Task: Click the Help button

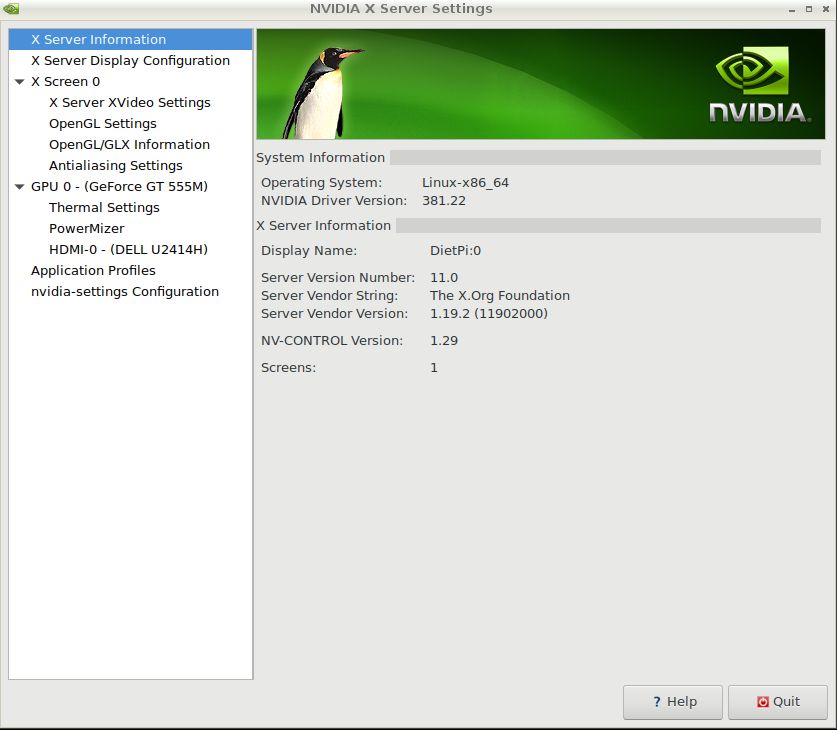Action: [672, 702]
